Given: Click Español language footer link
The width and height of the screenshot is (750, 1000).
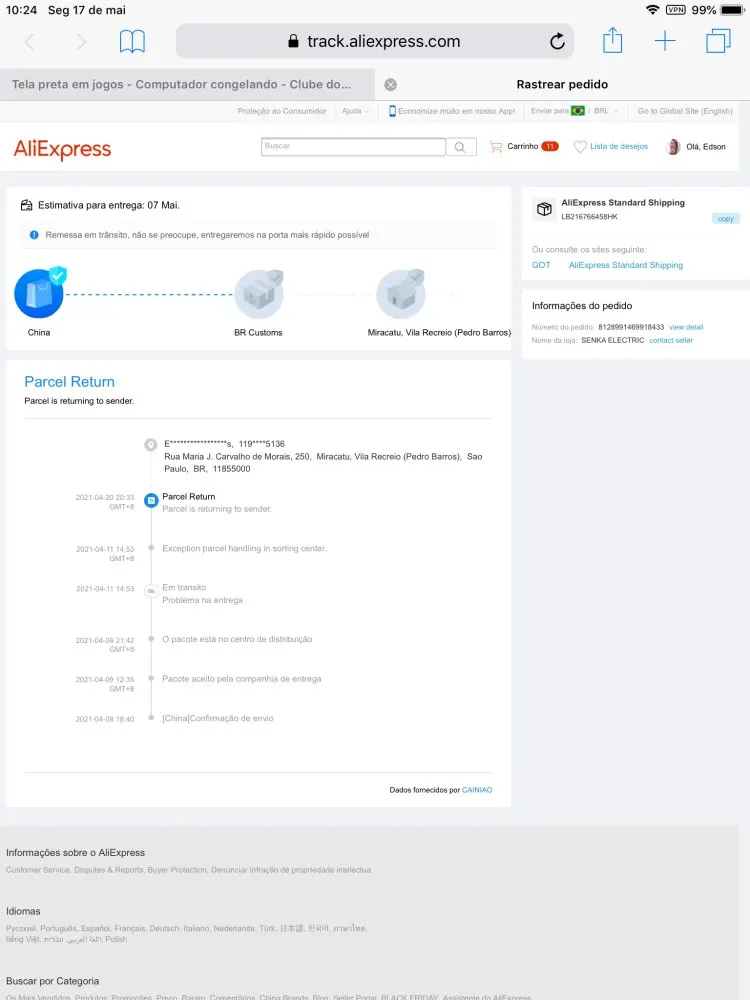Looking at the screenshot, I should coord(96,929).
